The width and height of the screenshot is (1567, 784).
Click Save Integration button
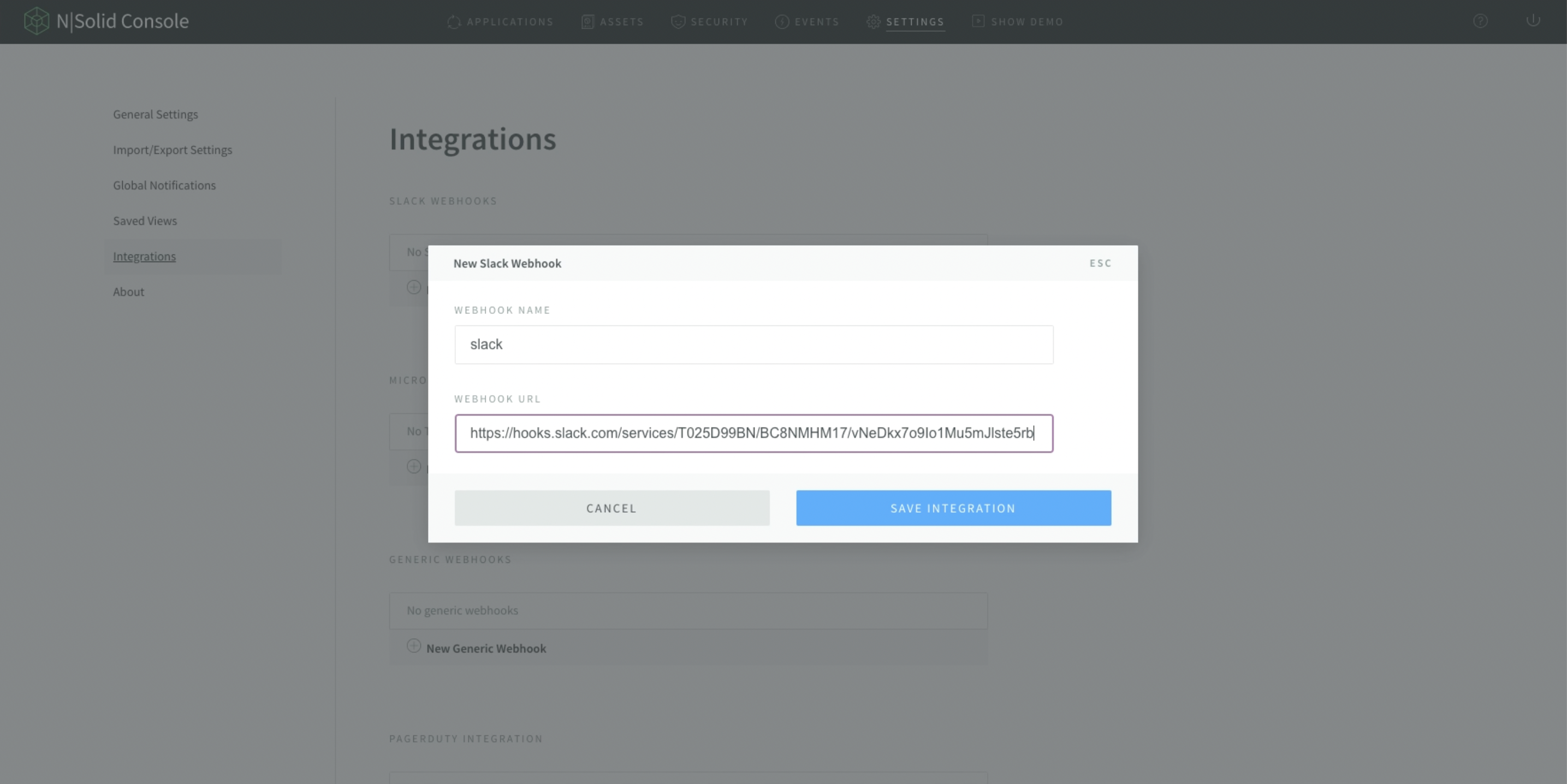point(953,508)
